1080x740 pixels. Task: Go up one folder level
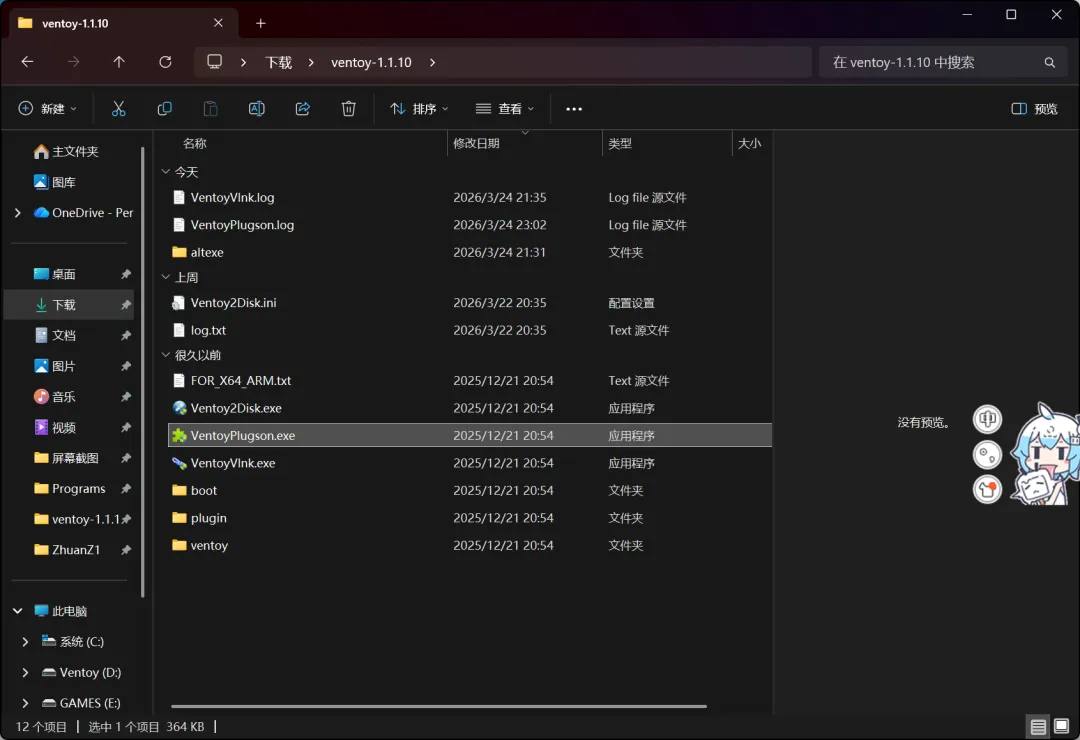coord(119,62)
